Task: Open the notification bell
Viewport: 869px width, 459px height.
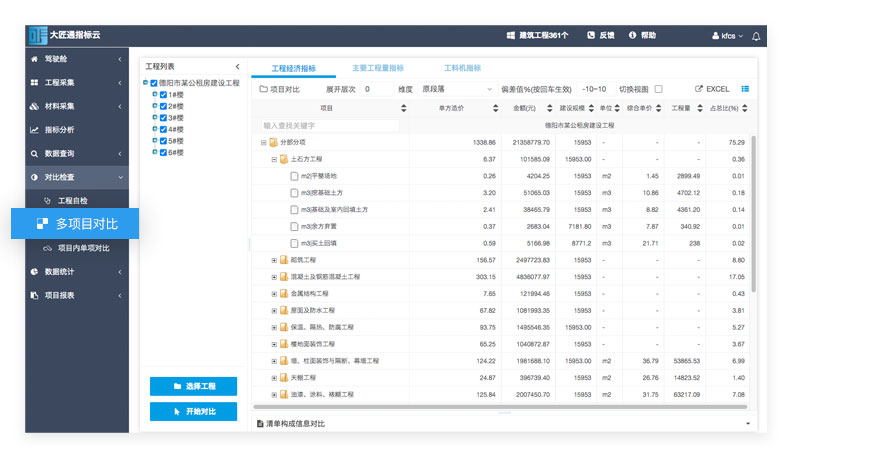Action: (x=756, y=37)
